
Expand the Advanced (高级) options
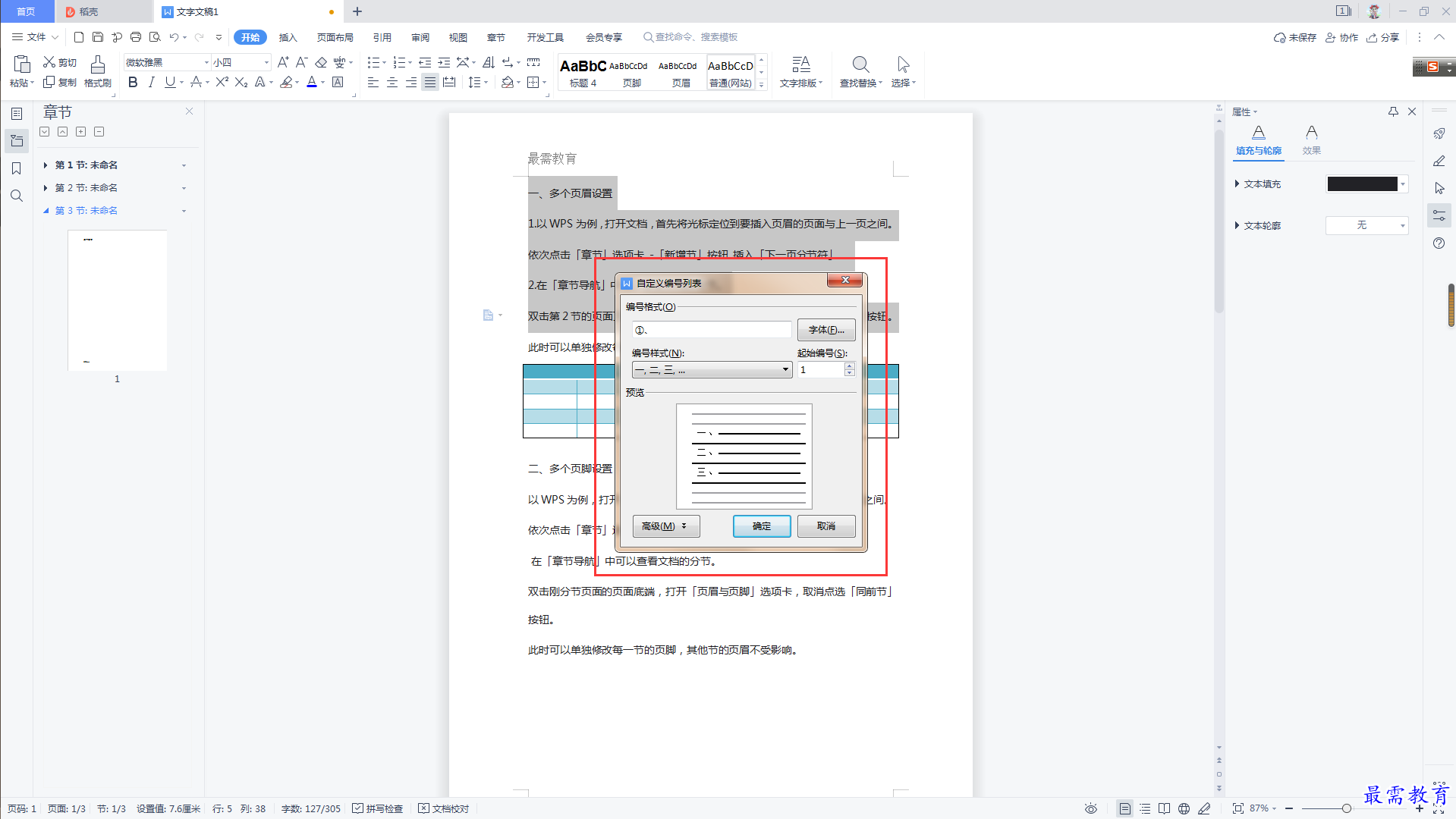[x=665, y=526]
